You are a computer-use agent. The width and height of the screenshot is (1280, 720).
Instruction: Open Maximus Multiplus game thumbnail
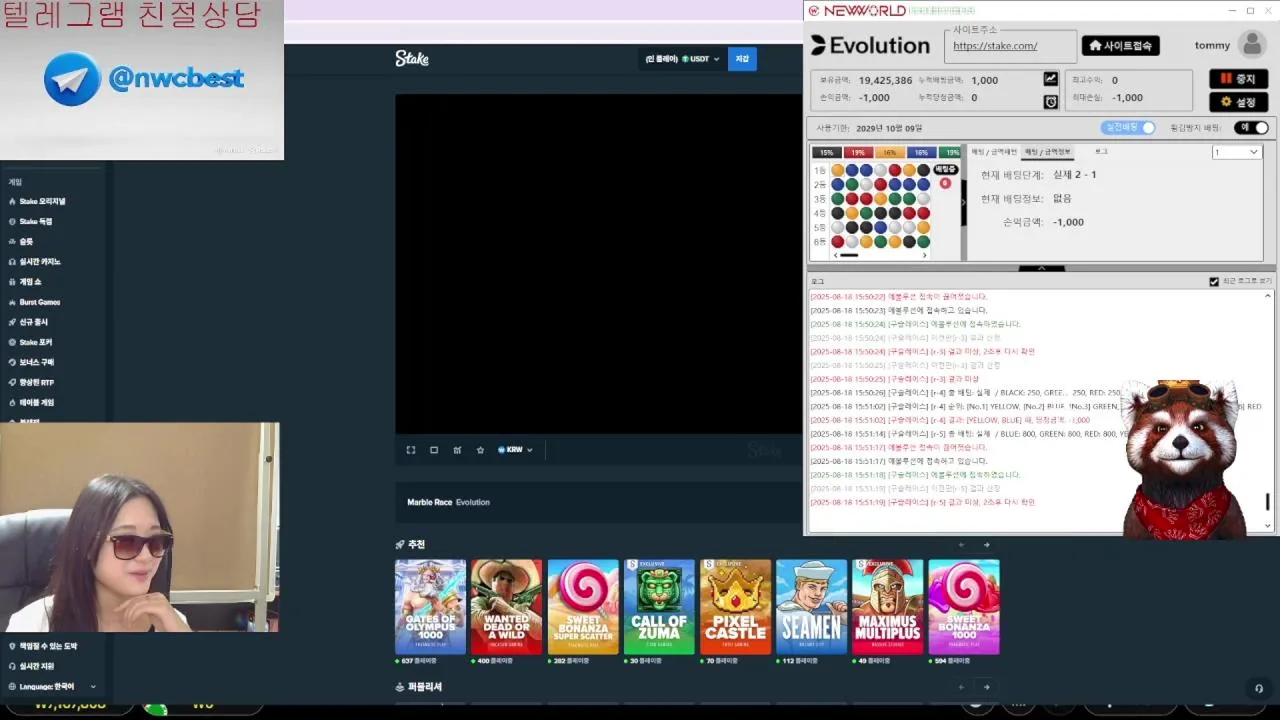click(x=887, y=607)
